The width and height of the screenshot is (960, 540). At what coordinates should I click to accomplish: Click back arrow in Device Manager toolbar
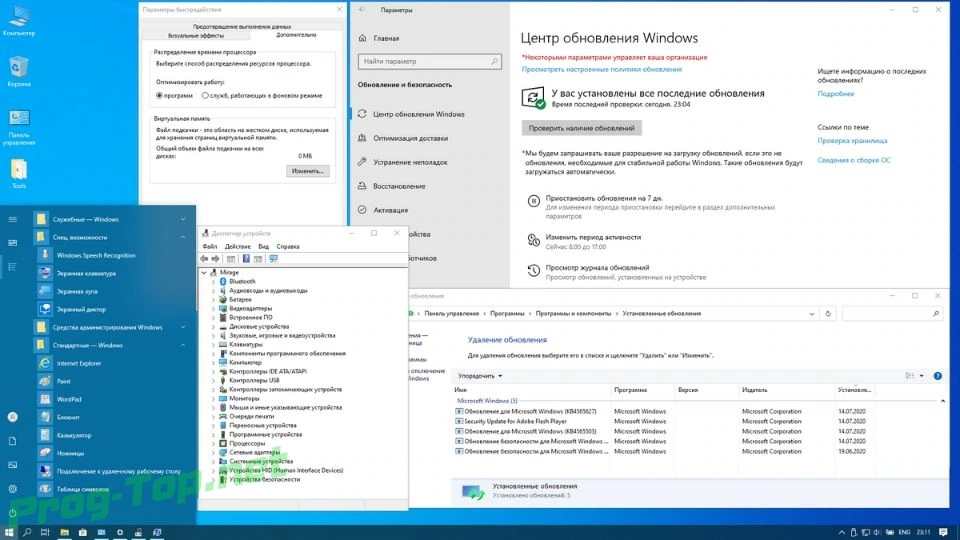[x=204, y=259]
